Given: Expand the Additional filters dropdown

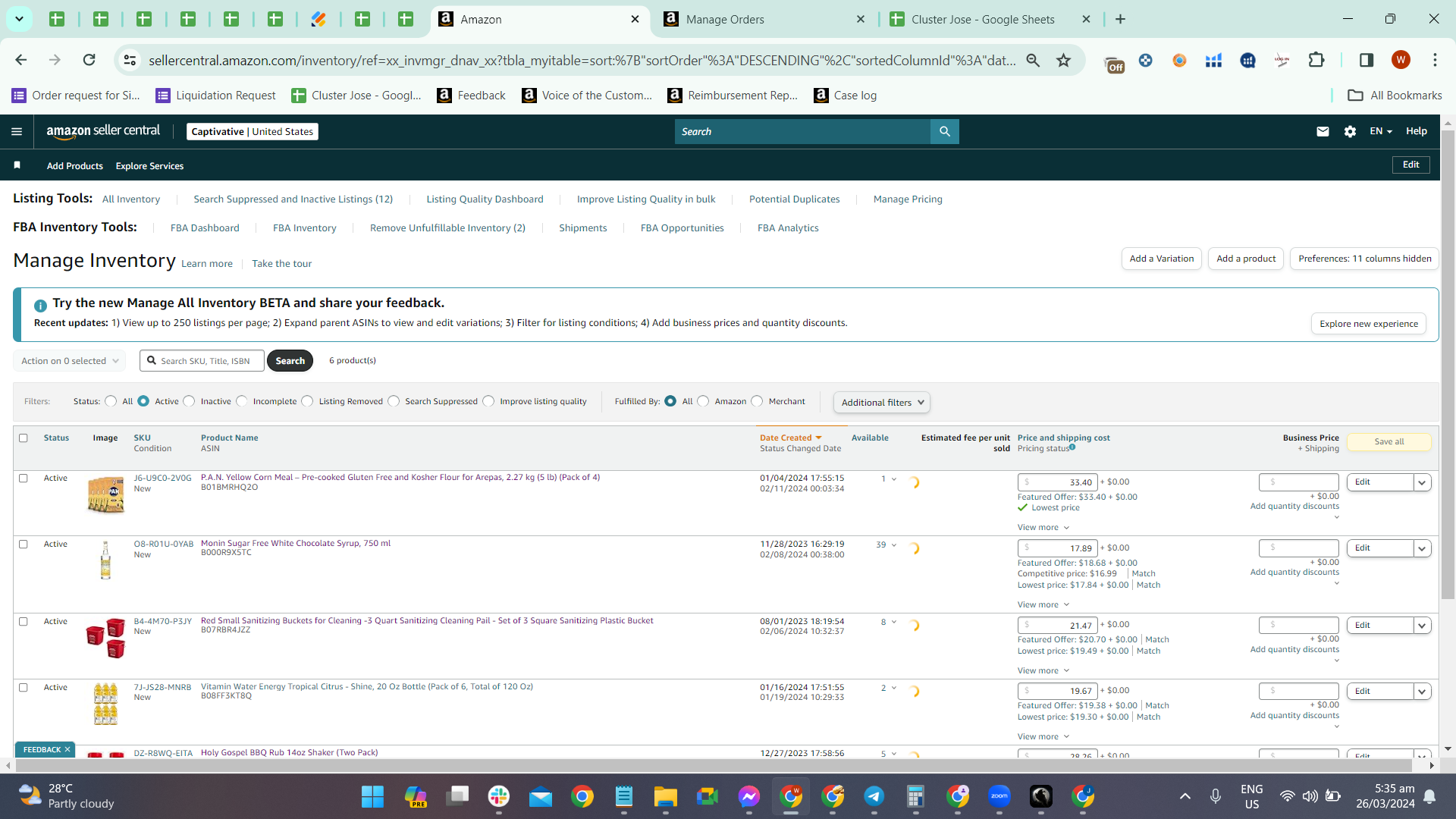Looking at the screenshot, I should [x=882, y=402].
